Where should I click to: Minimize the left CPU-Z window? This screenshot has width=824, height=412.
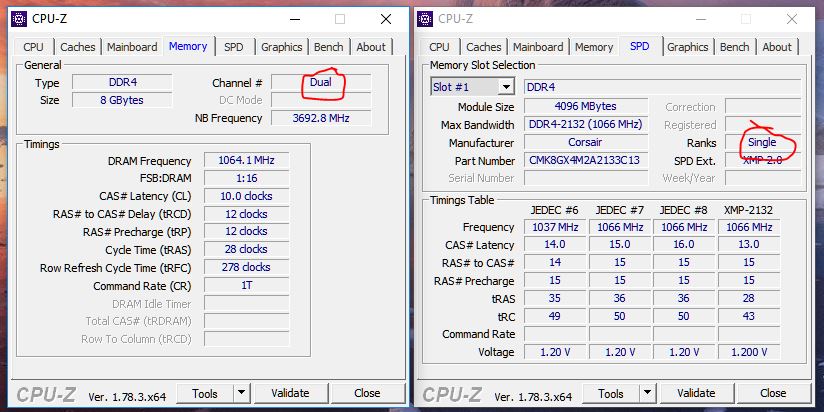[295, 19]
